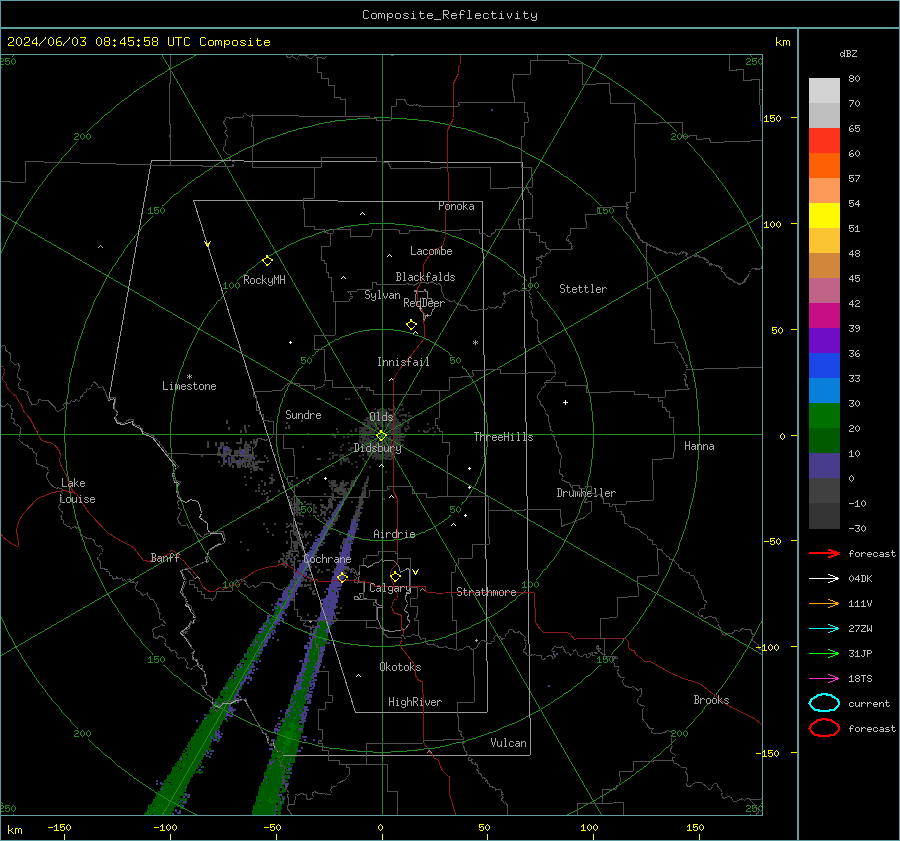Click the dBZ legend heading
Viewport: 900px width, 841px height.
848,53
